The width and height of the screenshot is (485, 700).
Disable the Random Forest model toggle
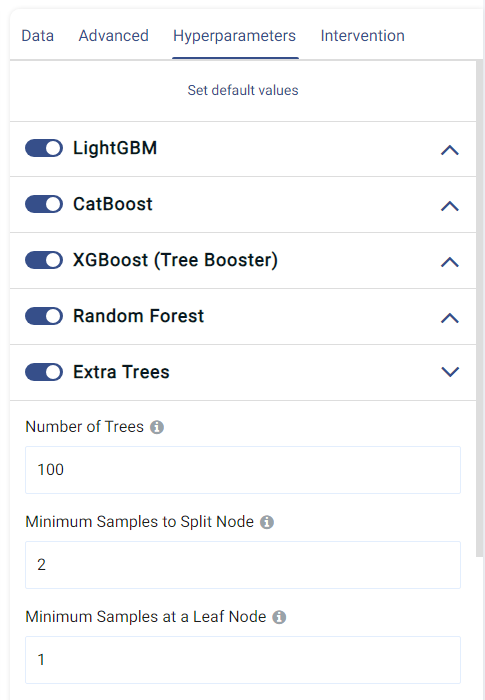[x=44, y=316]
